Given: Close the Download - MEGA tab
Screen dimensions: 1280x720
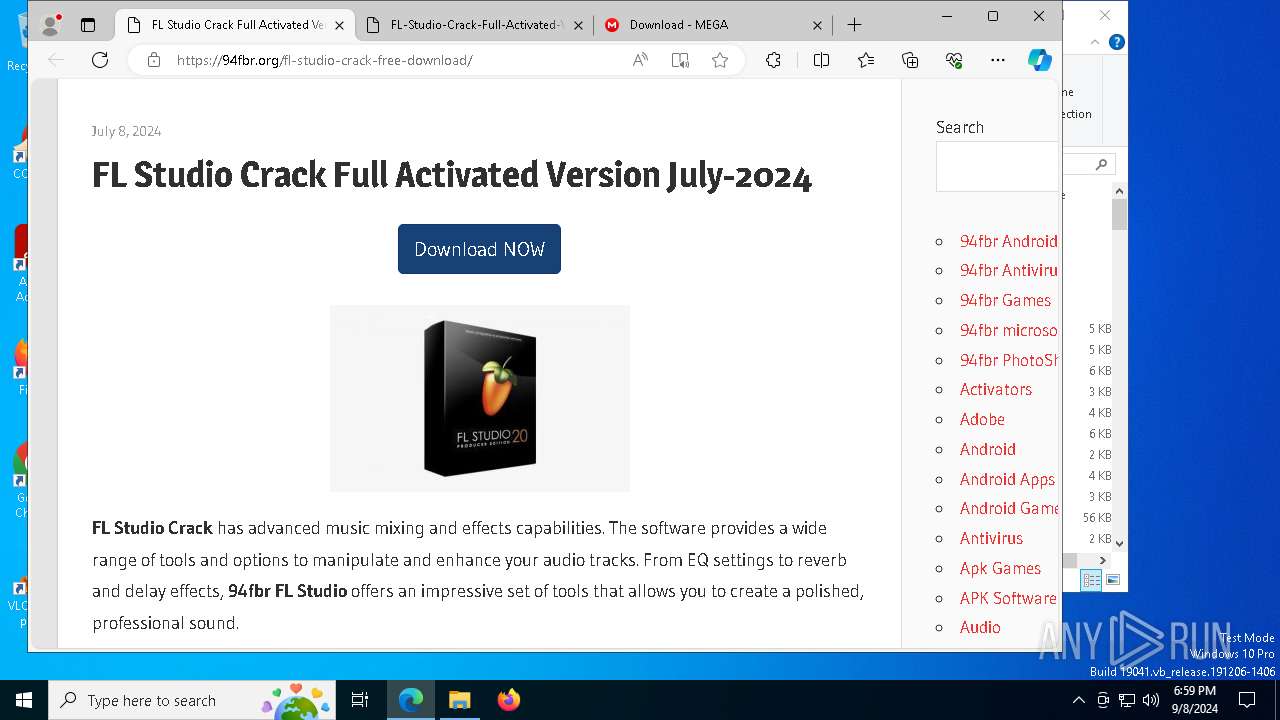Looking at the screenshot, I should (817, 25).
